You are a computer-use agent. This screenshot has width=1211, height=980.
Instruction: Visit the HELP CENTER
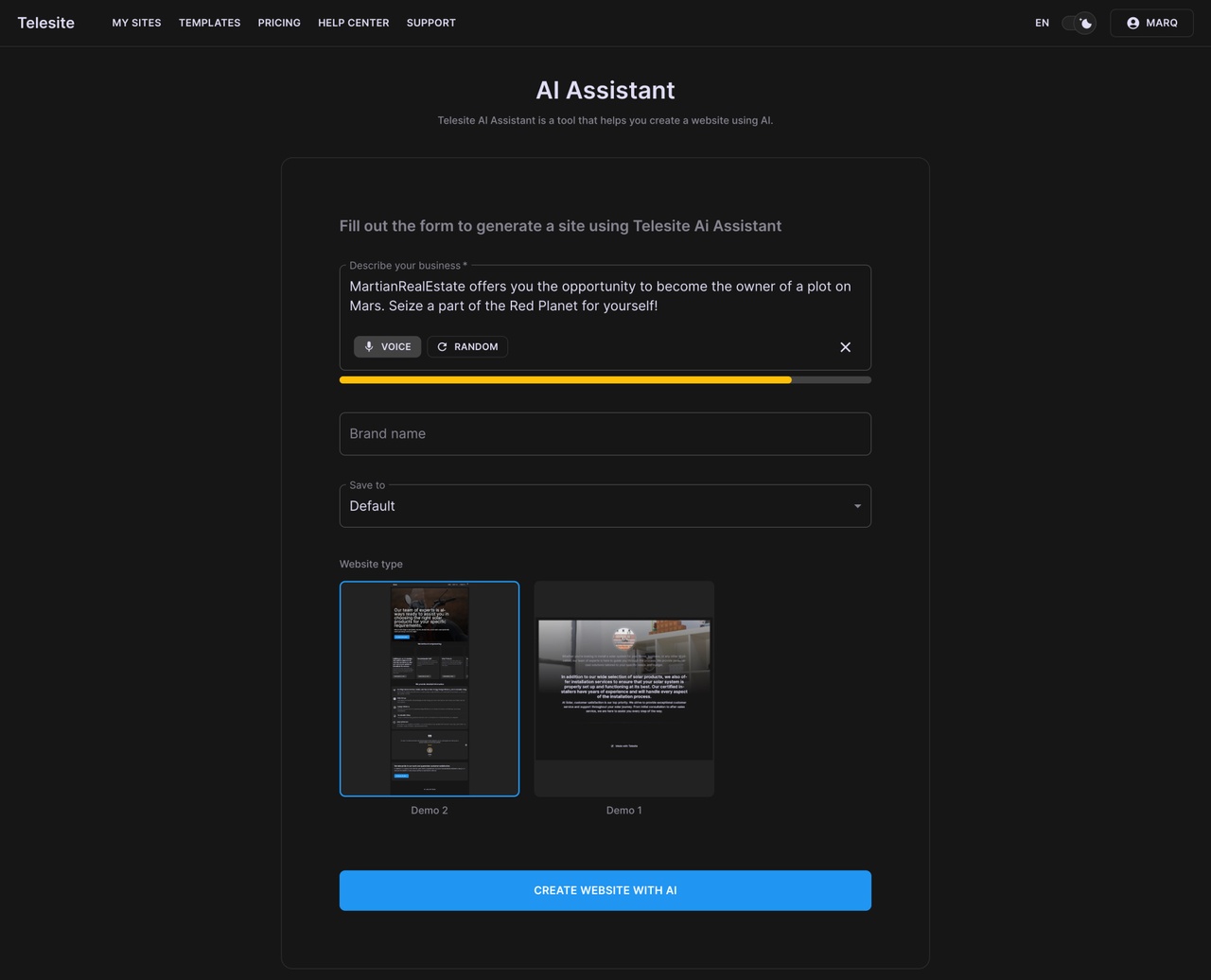click(353, 23)
